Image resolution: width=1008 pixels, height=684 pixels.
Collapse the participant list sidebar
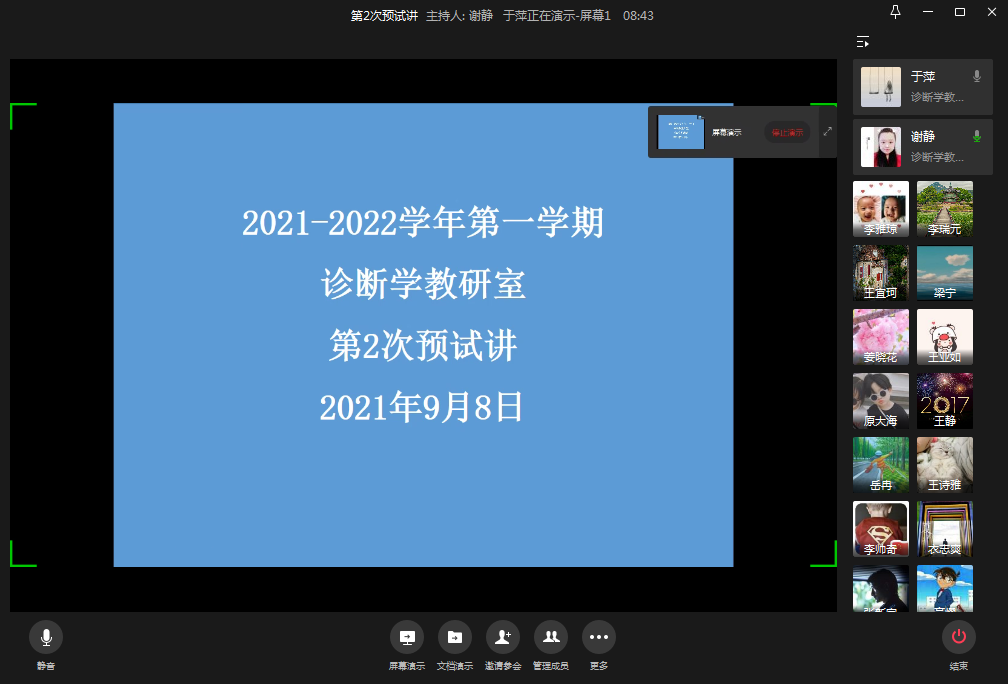[x=862, y=42]
